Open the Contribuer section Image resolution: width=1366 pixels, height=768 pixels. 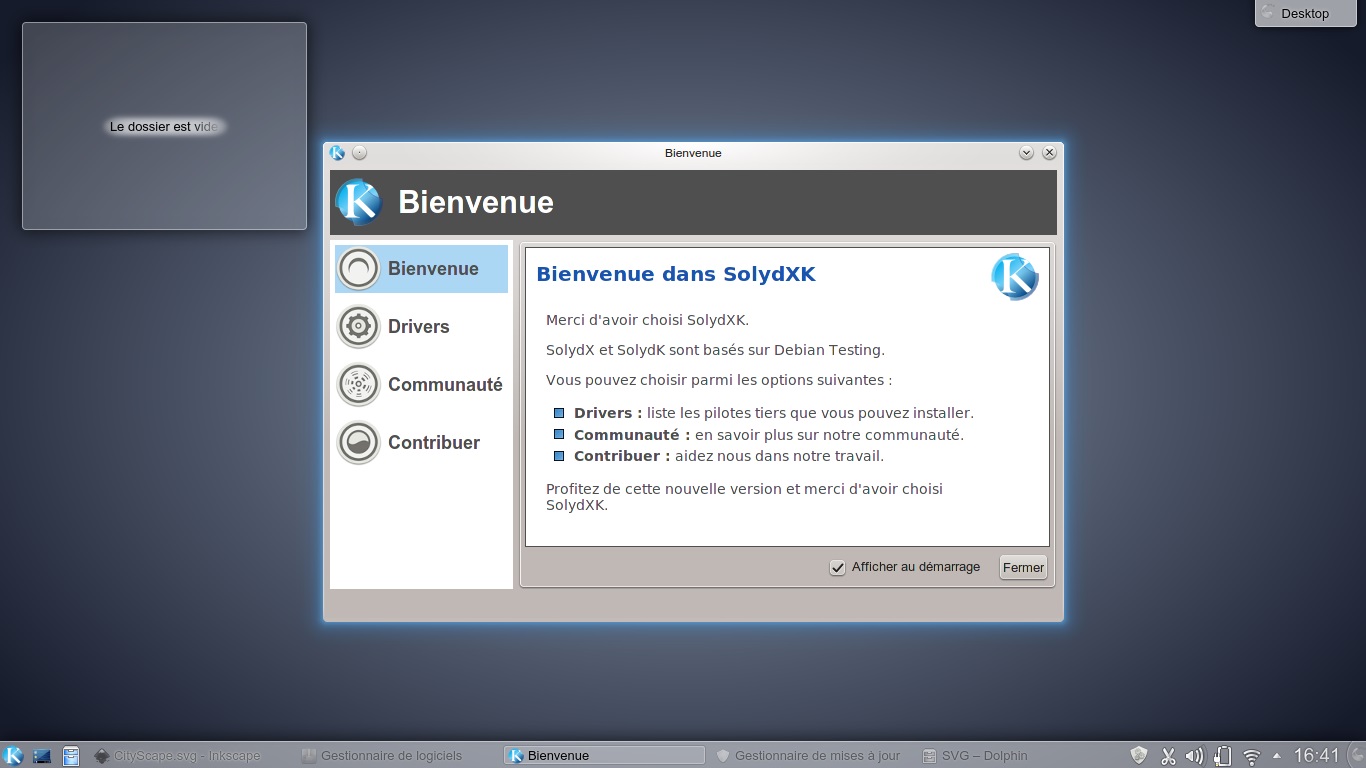click(x=421, y=443)
